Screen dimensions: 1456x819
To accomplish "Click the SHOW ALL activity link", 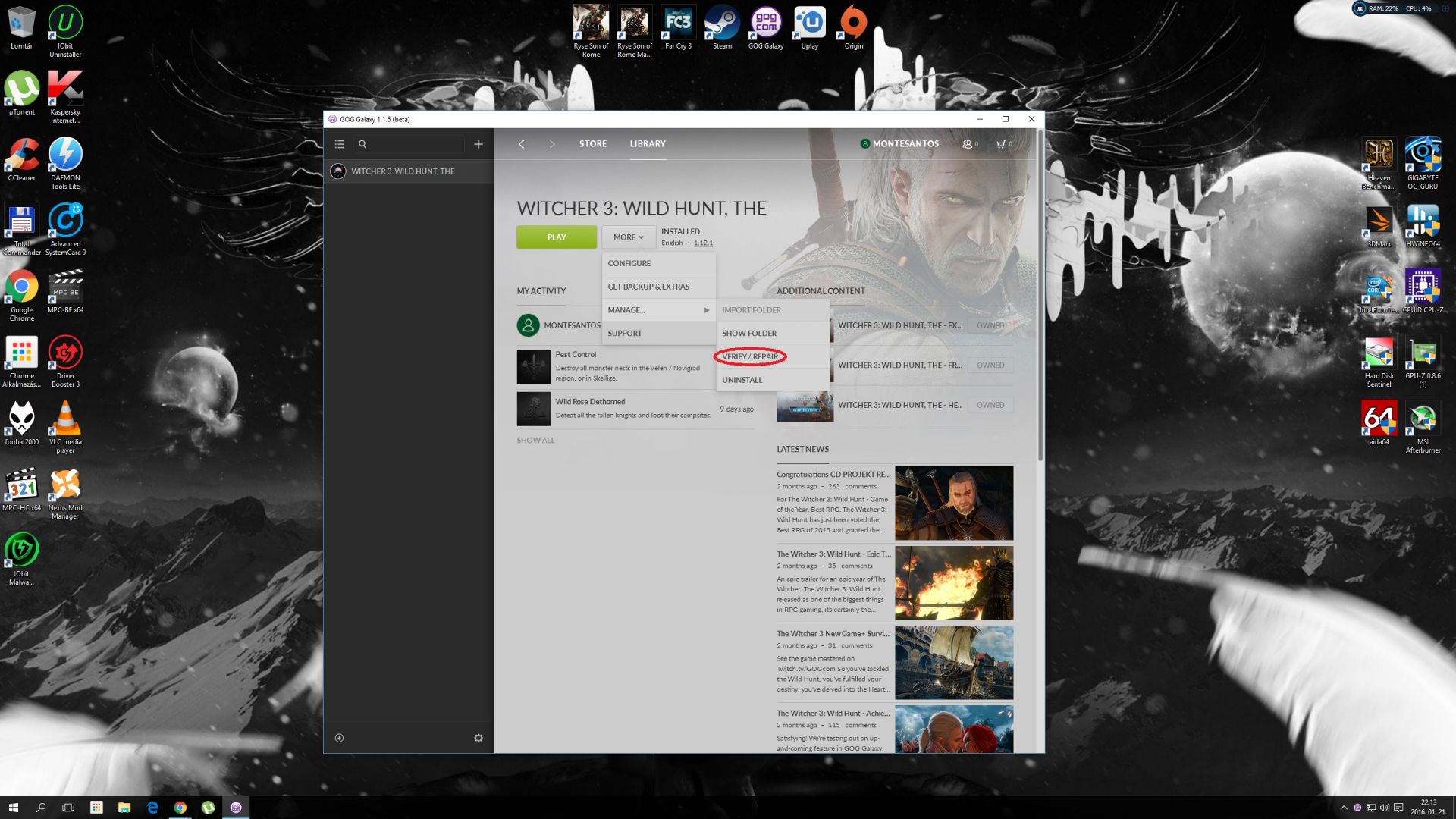I will coord(535,441).
